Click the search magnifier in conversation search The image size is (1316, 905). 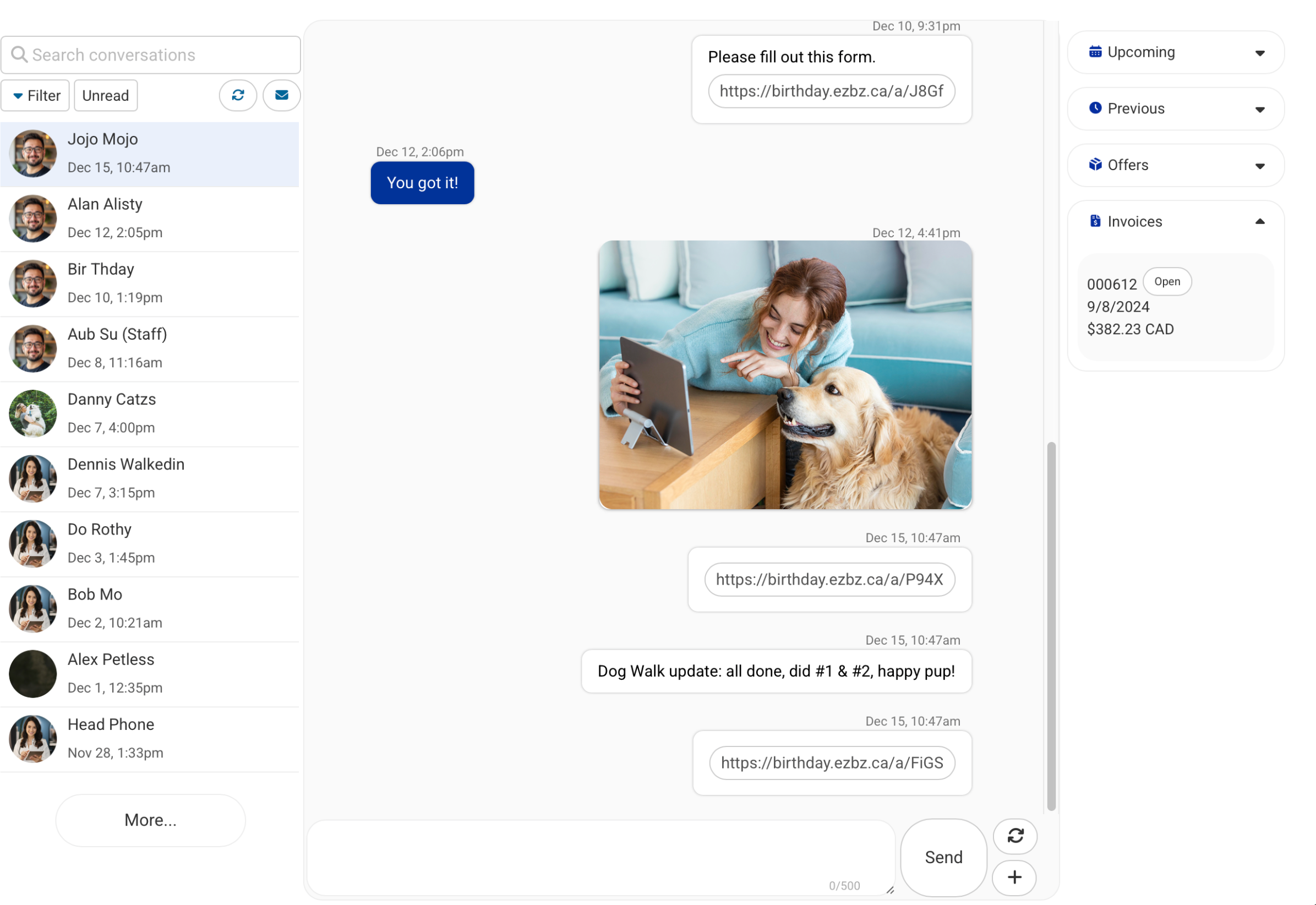point(20,54)
